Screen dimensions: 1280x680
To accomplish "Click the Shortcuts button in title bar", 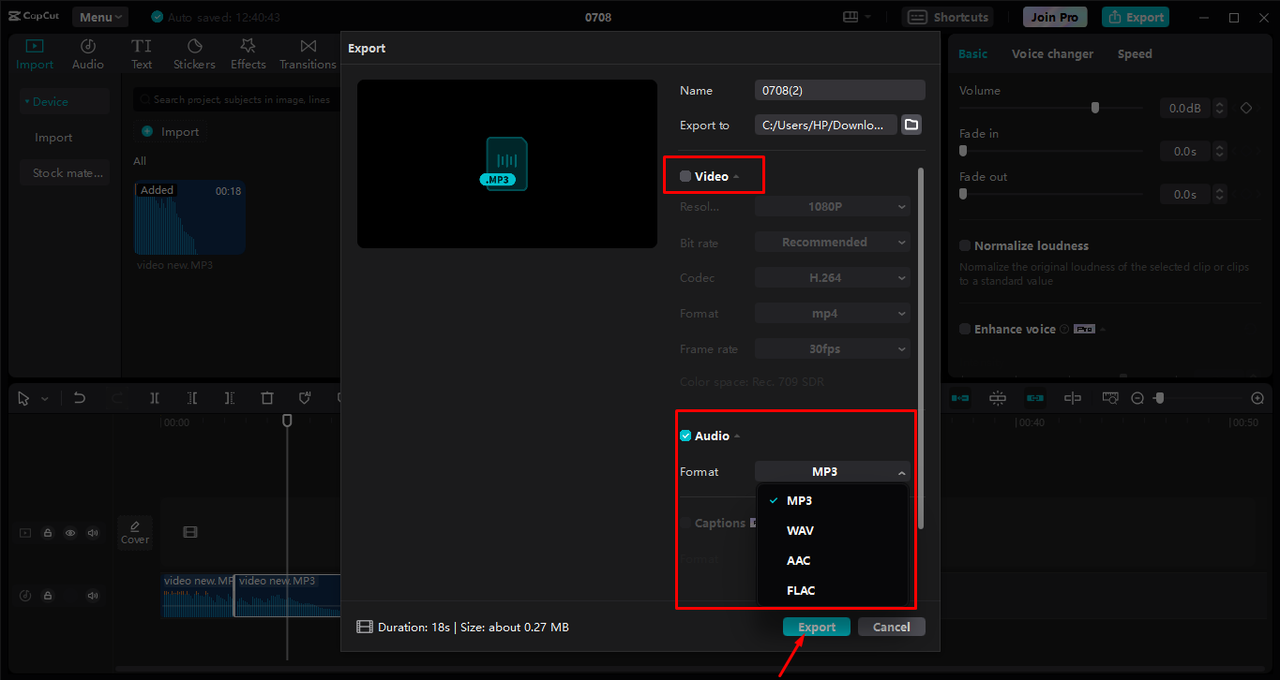I will (947, 17).
